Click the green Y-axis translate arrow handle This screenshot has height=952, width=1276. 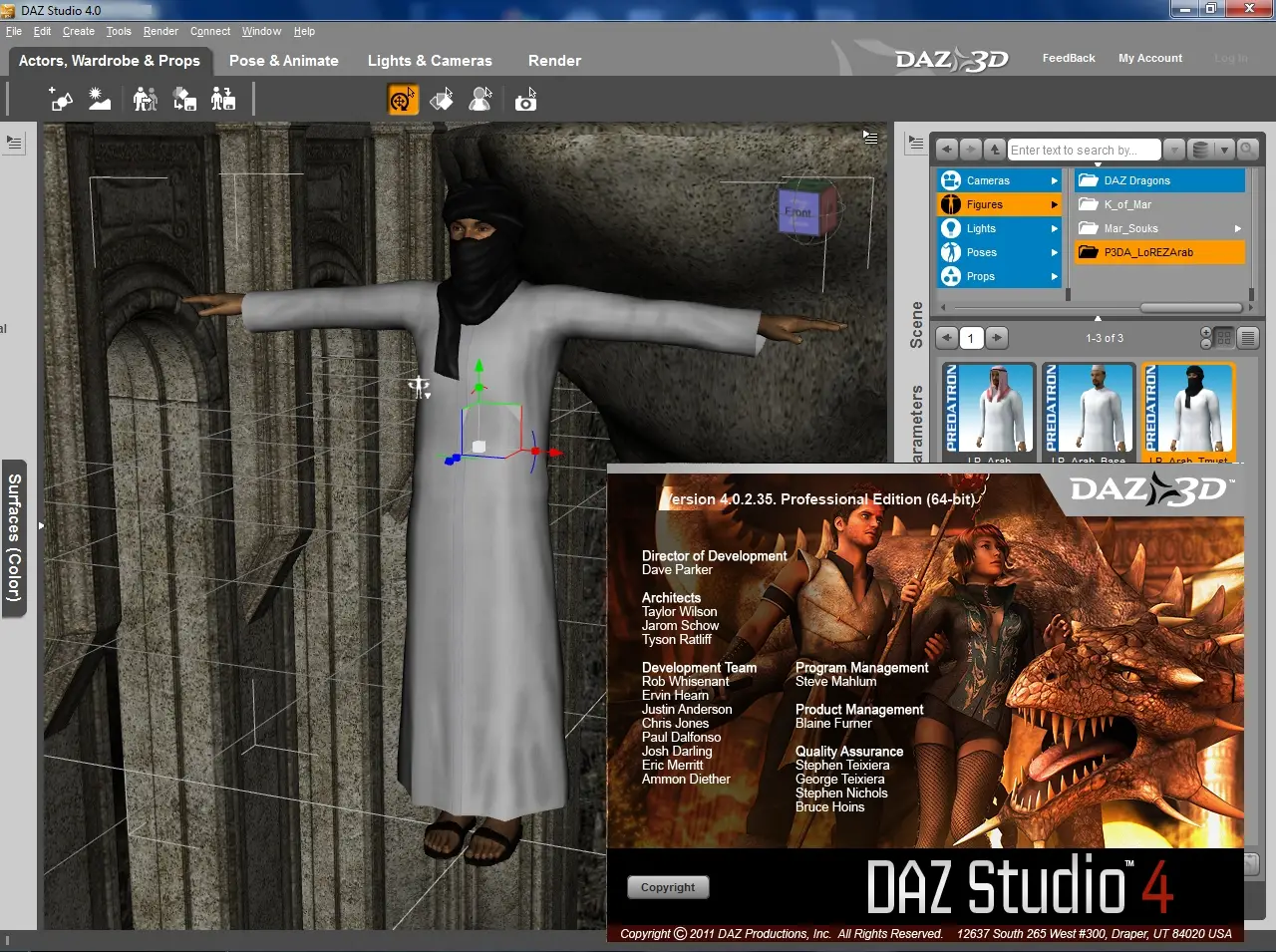(478, 368)
